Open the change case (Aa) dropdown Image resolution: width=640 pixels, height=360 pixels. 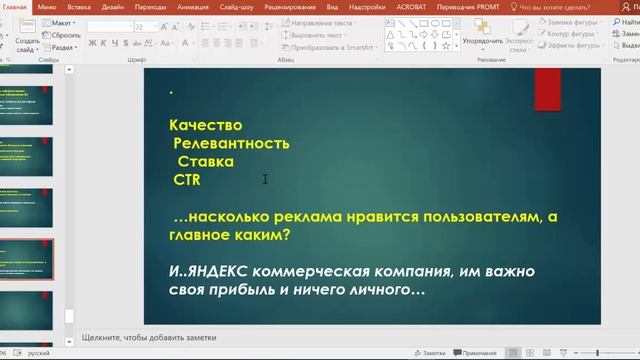167,43
